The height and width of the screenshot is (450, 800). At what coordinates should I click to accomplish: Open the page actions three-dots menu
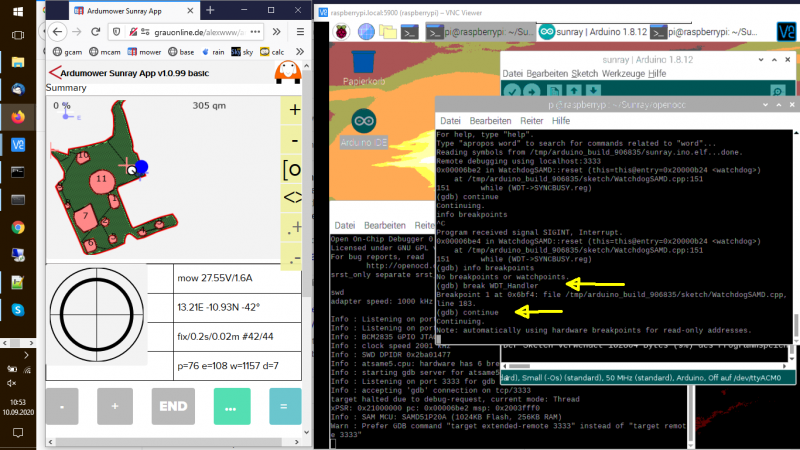(x=256, y=32)
